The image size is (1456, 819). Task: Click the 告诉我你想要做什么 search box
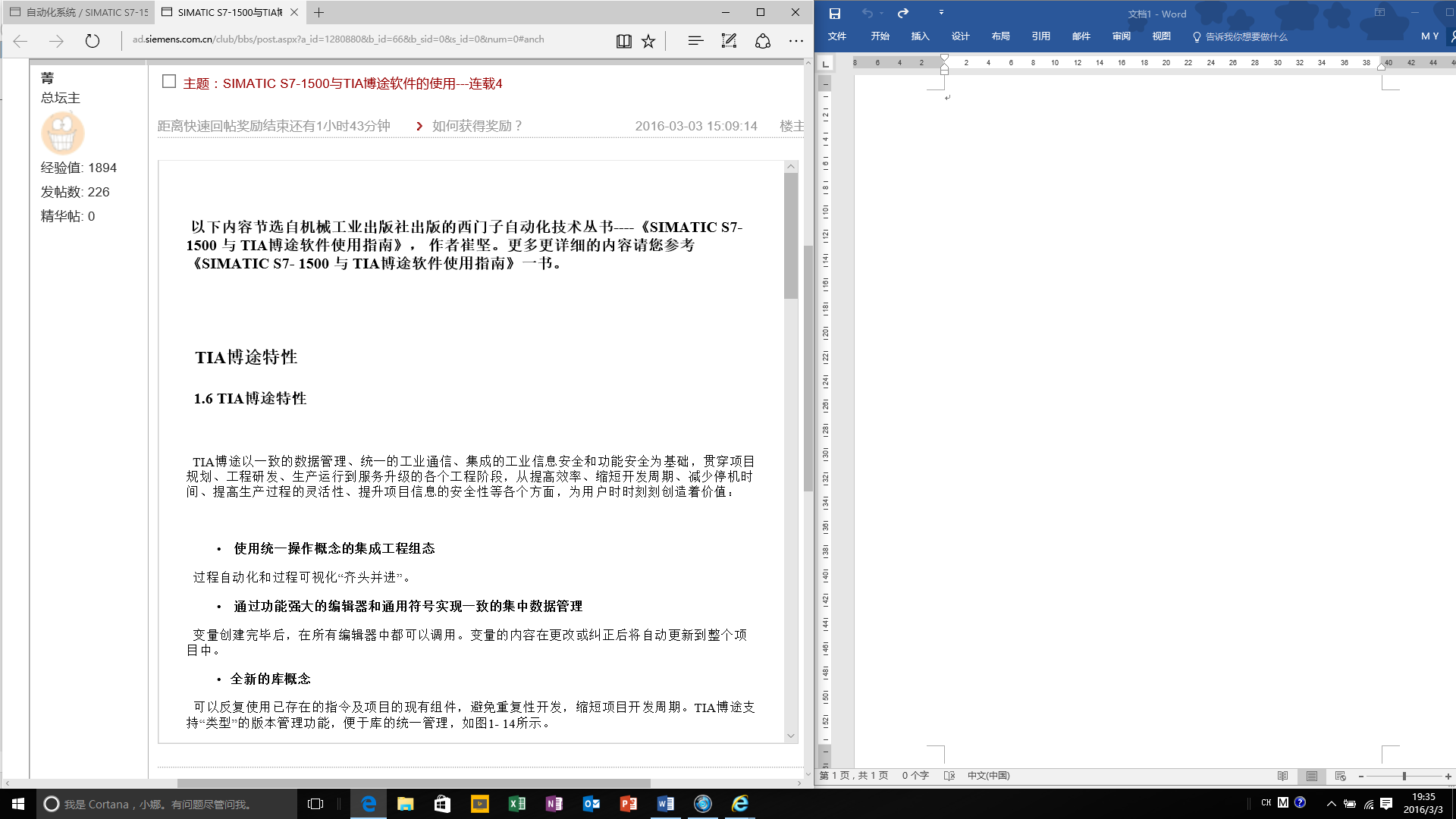(1246, 36)
